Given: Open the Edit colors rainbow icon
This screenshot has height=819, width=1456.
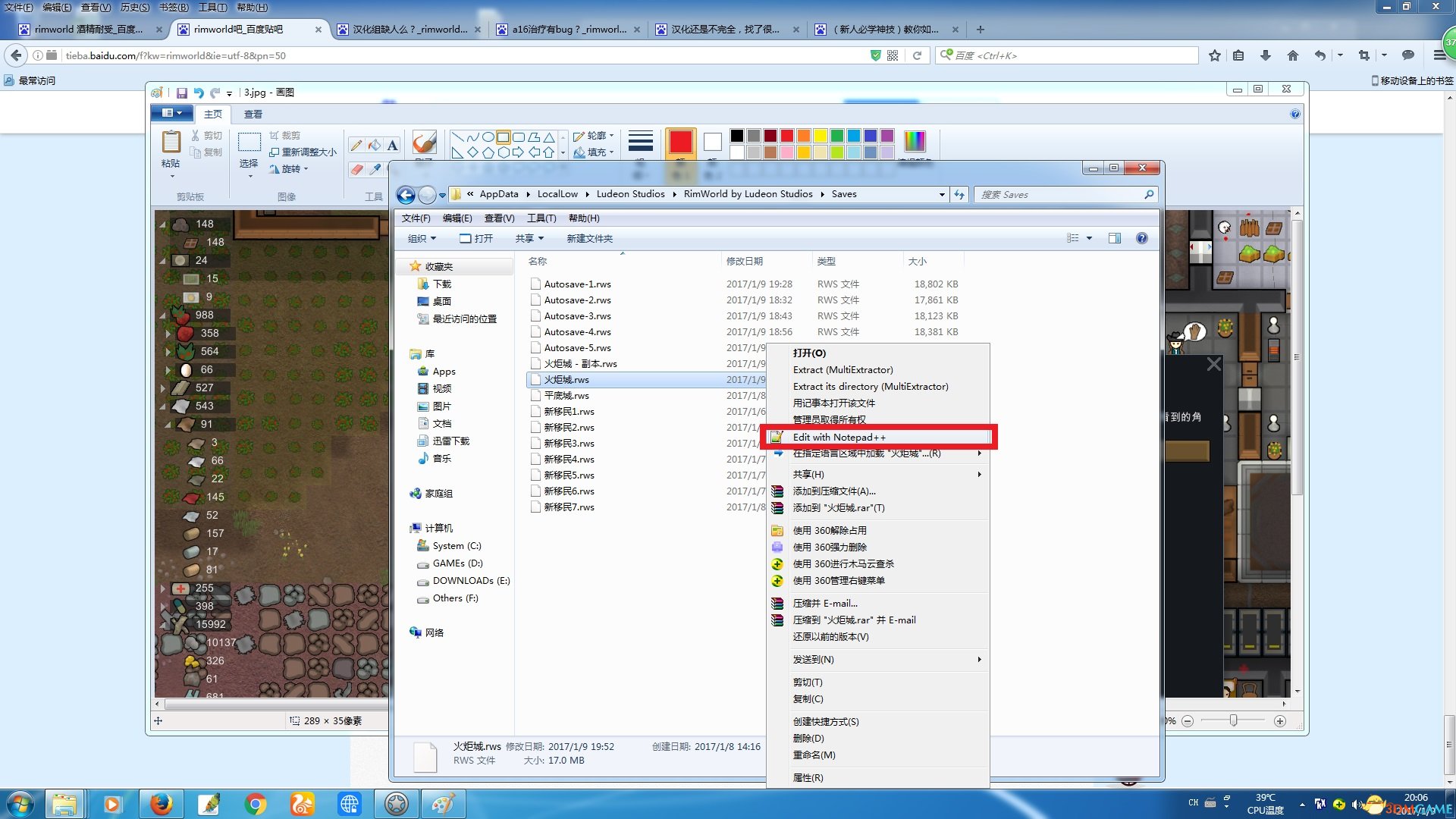Looking at the screenshot, I should tap(915, 141).
